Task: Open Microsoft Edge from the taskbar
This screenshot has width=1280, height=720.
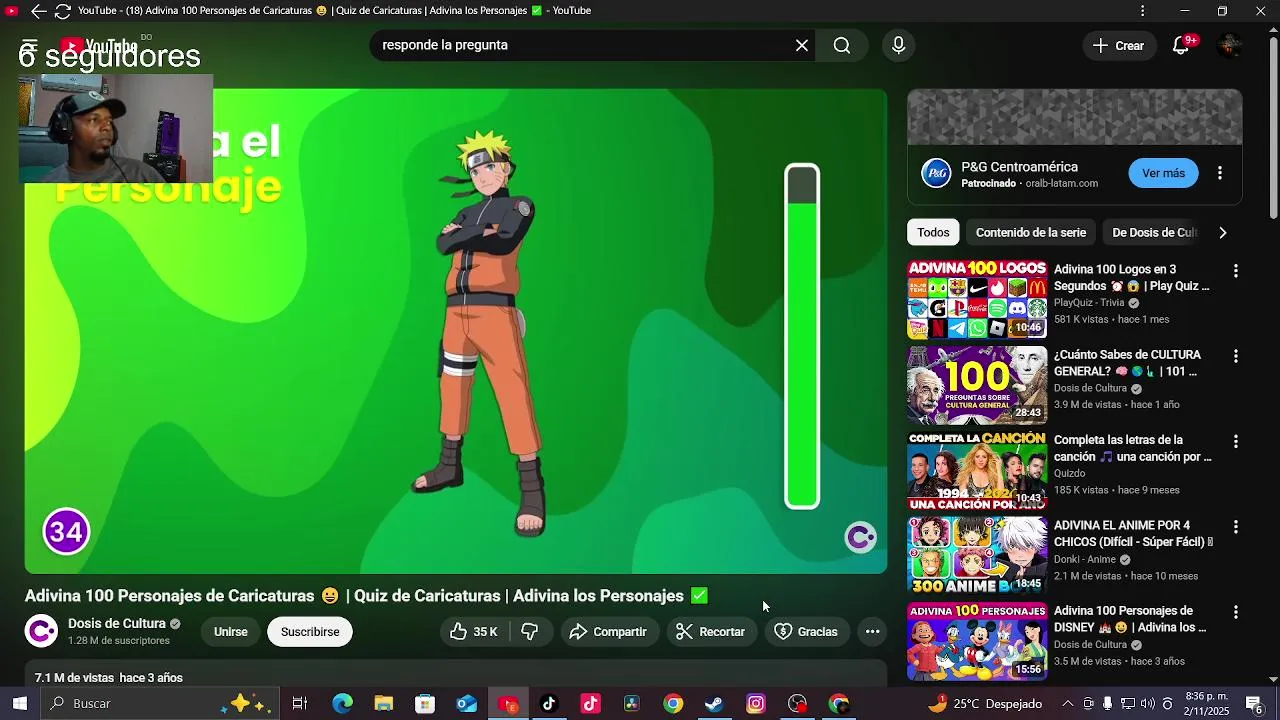Action: (342, 704)
